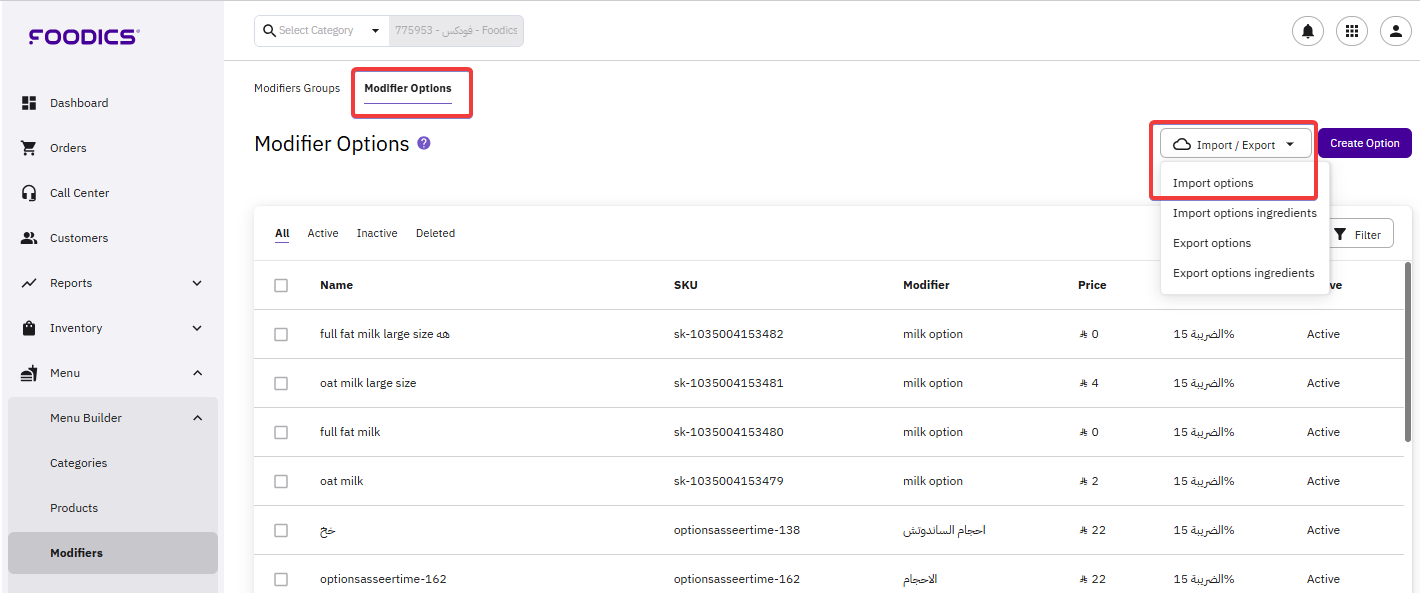Image resolution: width=1420 pixels, height=593 pixels.
Task: Open Call Center headset icon
Action: [29, 193]
